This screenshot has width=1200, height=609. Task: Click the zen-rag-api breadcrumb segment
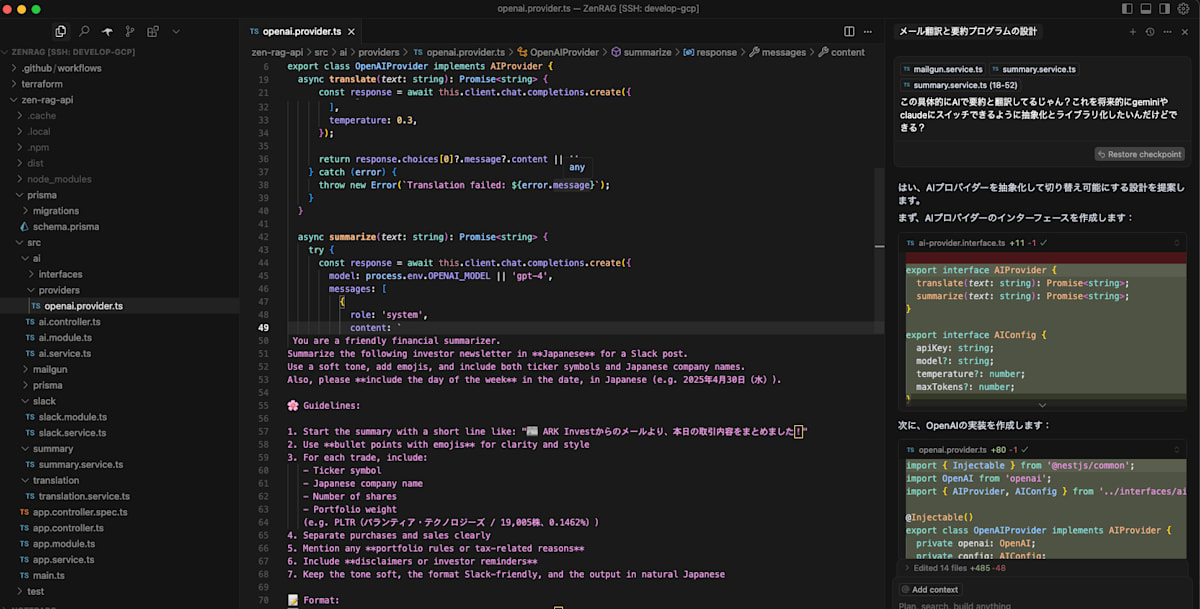pos(276,52)
